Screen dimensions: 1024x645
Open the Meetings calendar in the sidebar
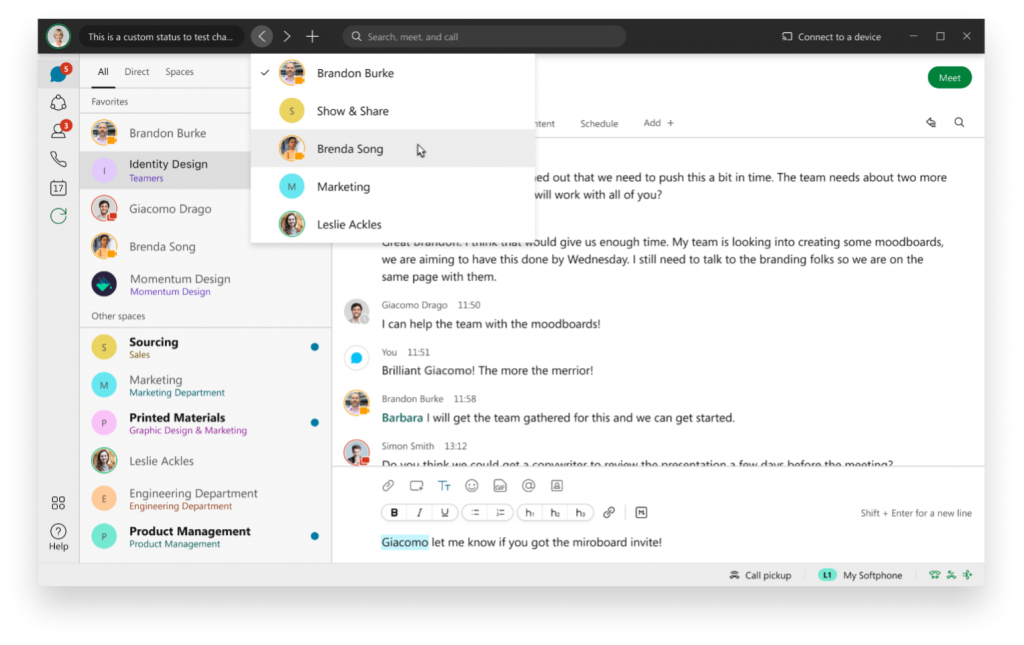tap(58, 187)
